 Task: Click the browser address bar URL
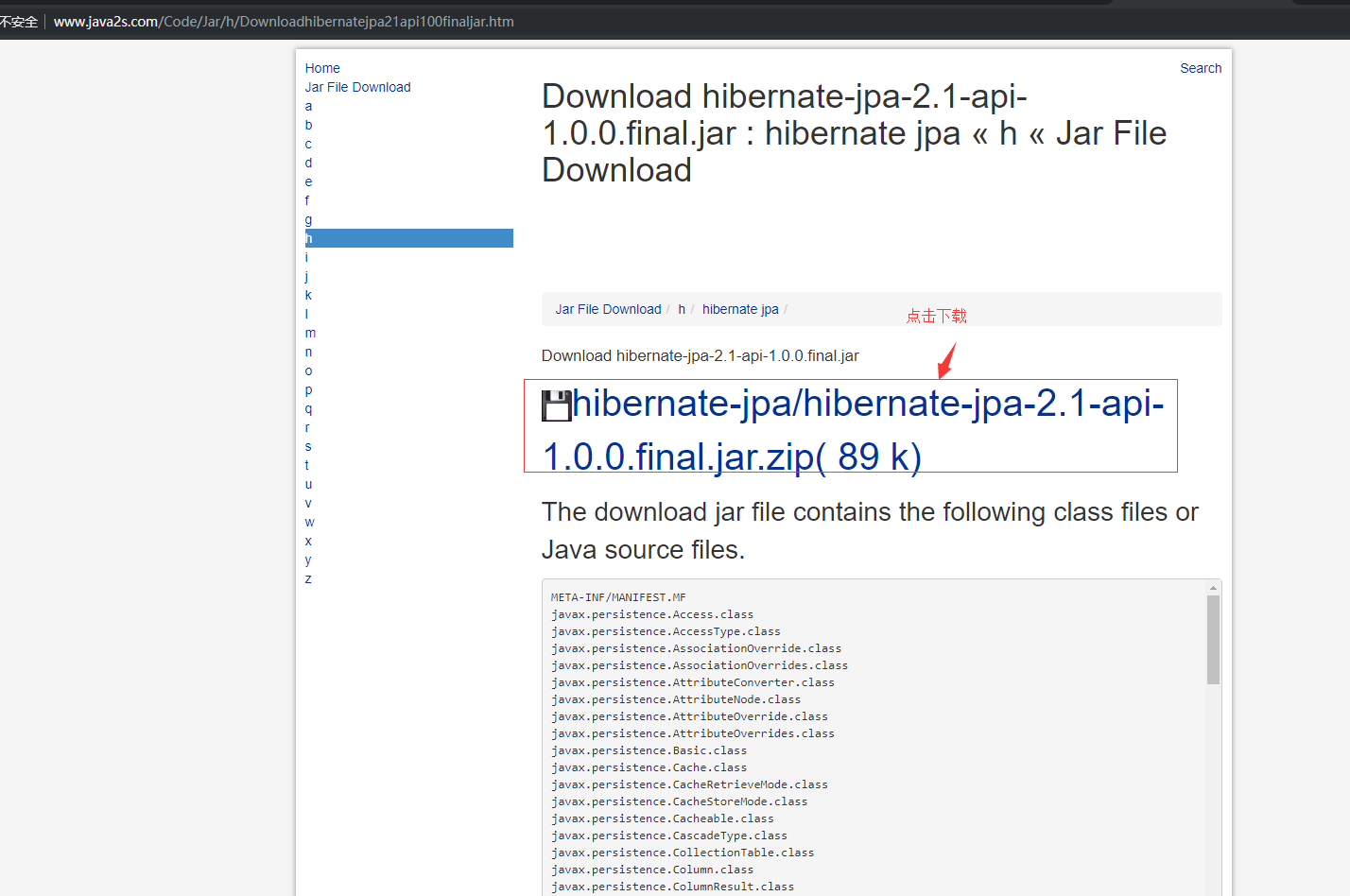(x=284, y=21)
